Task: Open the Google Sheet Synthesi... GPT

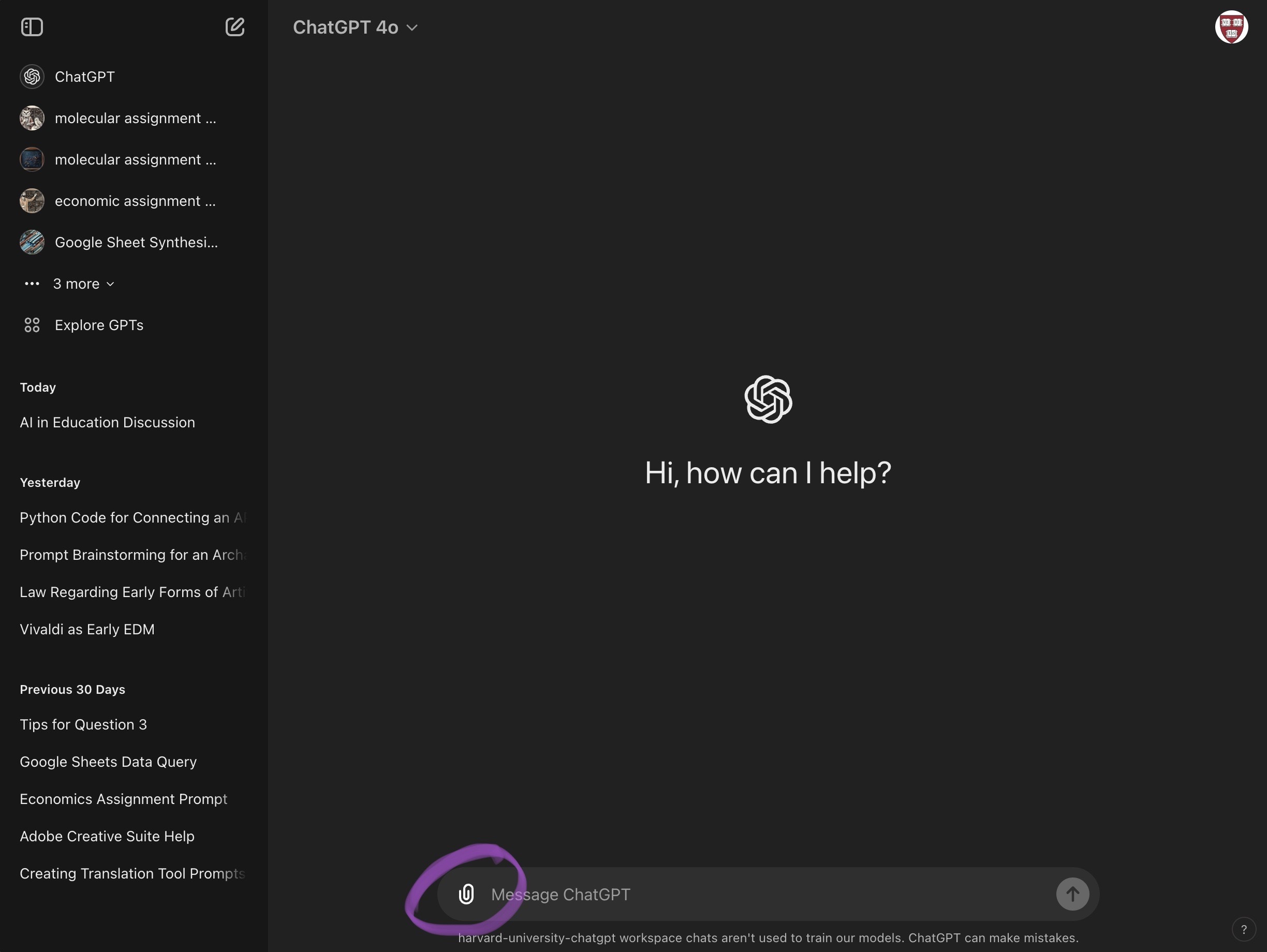Action: [x=136, y=242]
